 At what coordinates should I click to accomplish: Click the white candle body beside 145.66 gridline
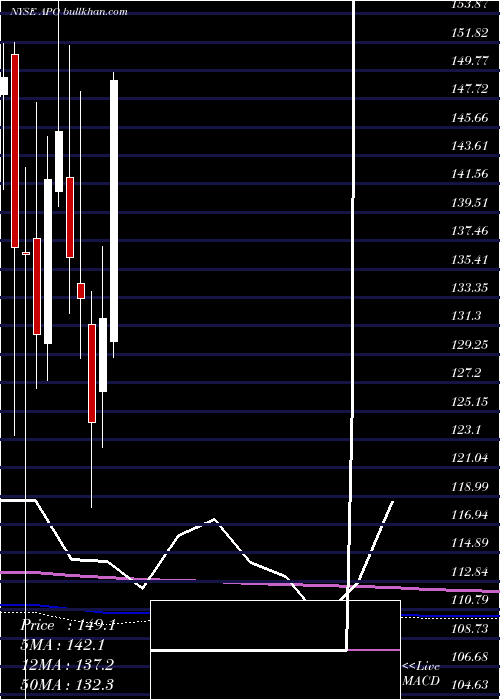[59, 162]
